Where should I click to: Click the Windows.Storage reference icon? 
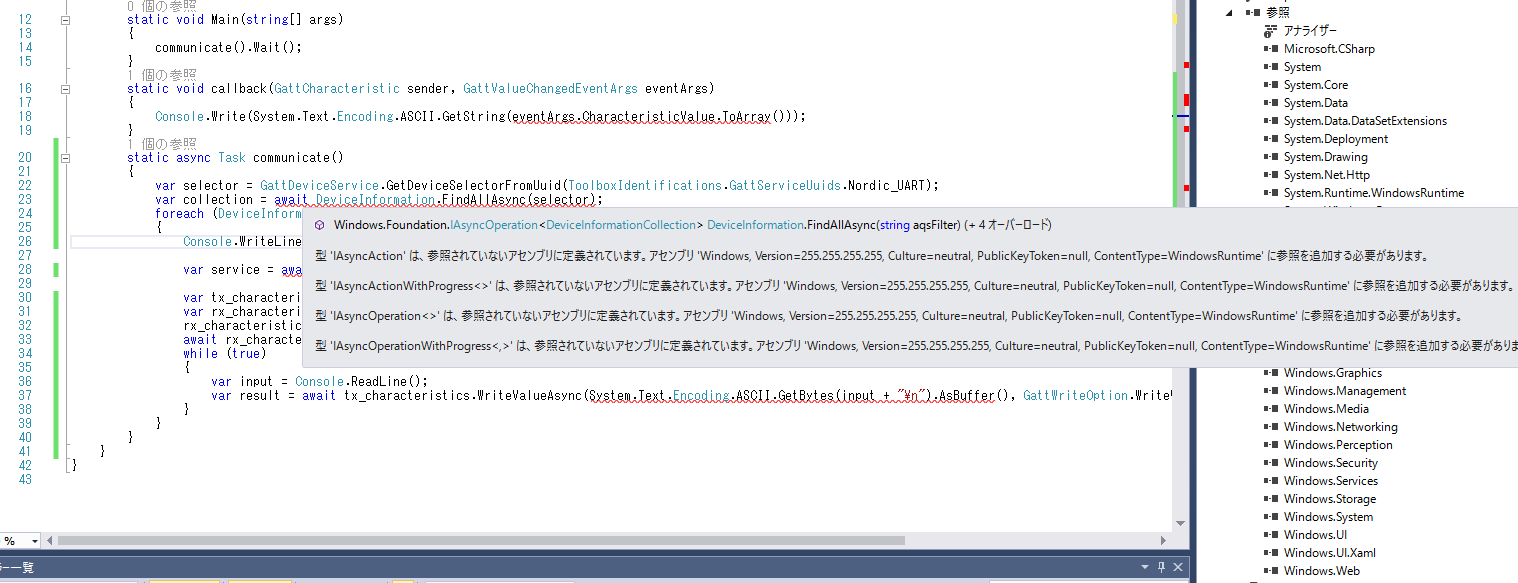1270,499
